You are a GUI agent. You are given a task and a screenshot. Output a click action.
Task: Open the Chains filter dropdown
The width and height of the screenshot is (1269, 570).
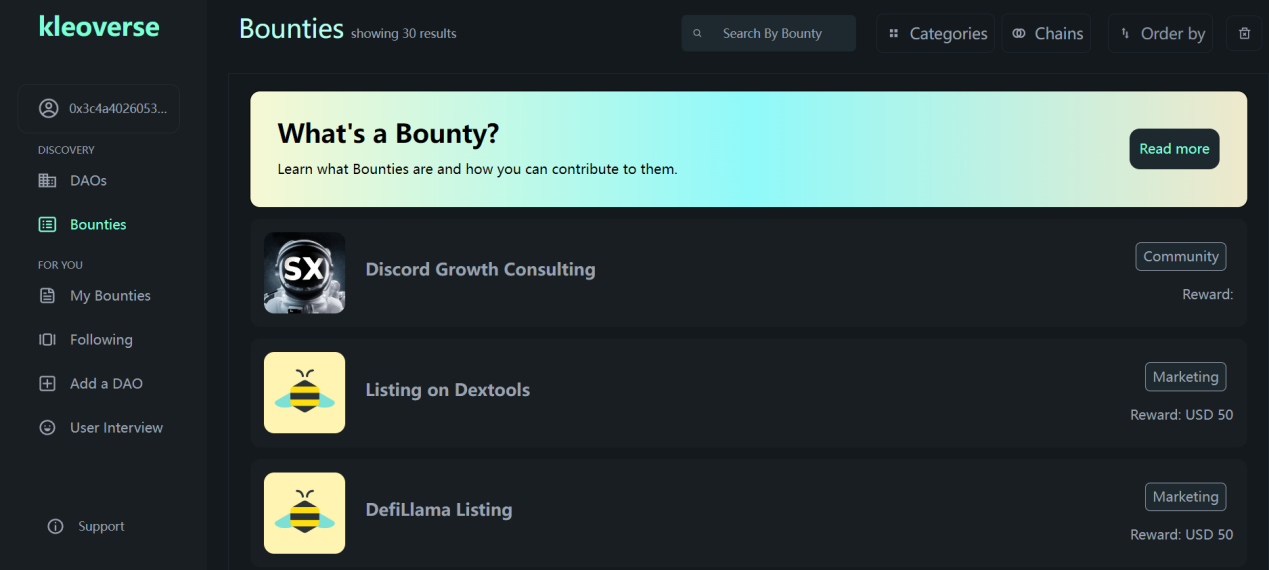click(1046, 33)
